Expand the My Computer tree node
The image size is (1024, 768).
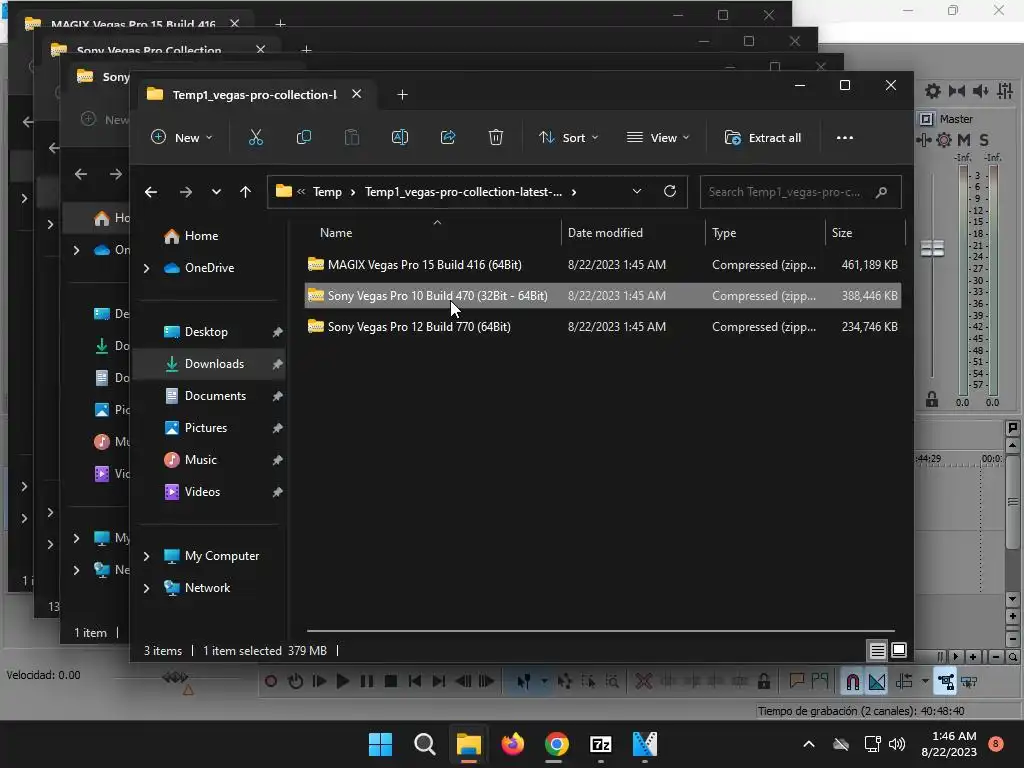pos(146,556)
